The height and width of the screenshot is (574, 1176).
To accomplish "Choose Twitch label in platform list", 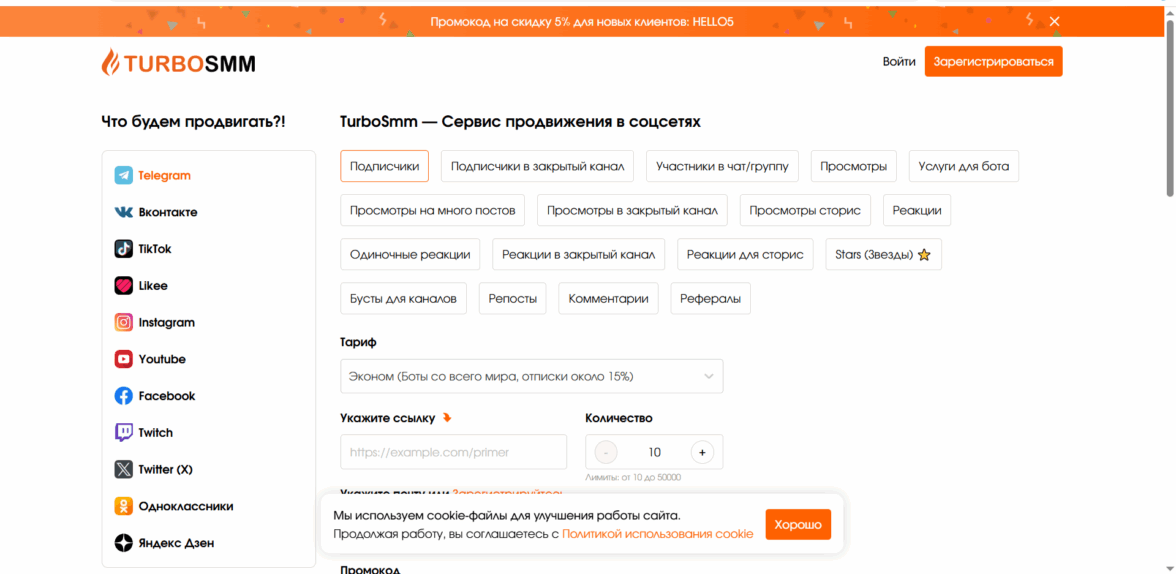I will click(x=155, y=433).
